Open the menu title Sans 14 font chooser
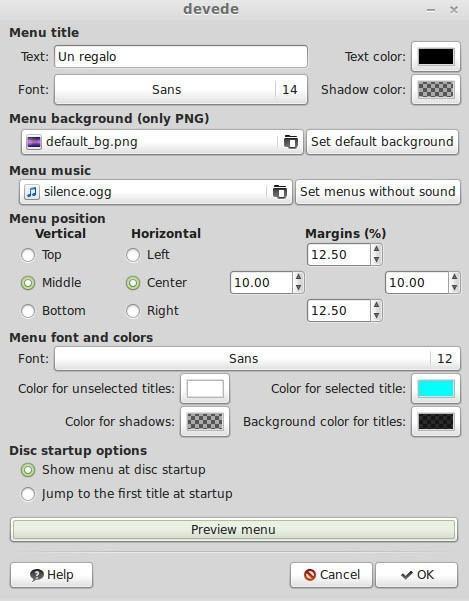Screen dimensions: 469x601 click(x=181, y=90)
